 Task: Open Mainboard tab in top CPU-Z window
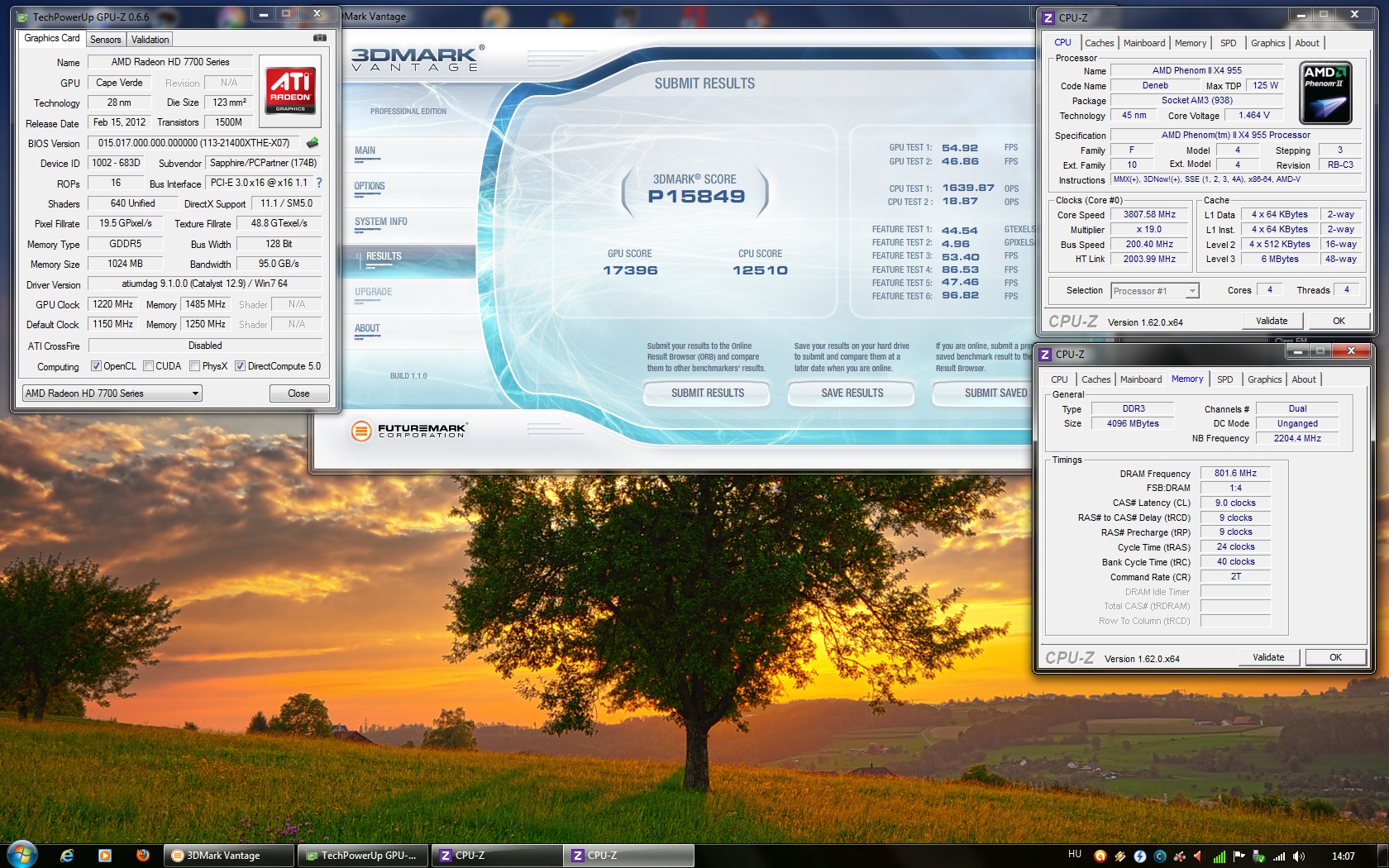[x=1144, y=43]
